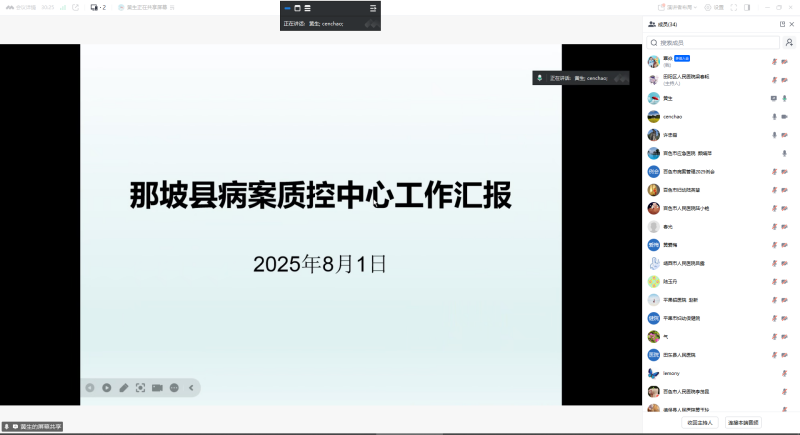Click the invite member icon beside search box
800x435 pixels.
[789, 43]
